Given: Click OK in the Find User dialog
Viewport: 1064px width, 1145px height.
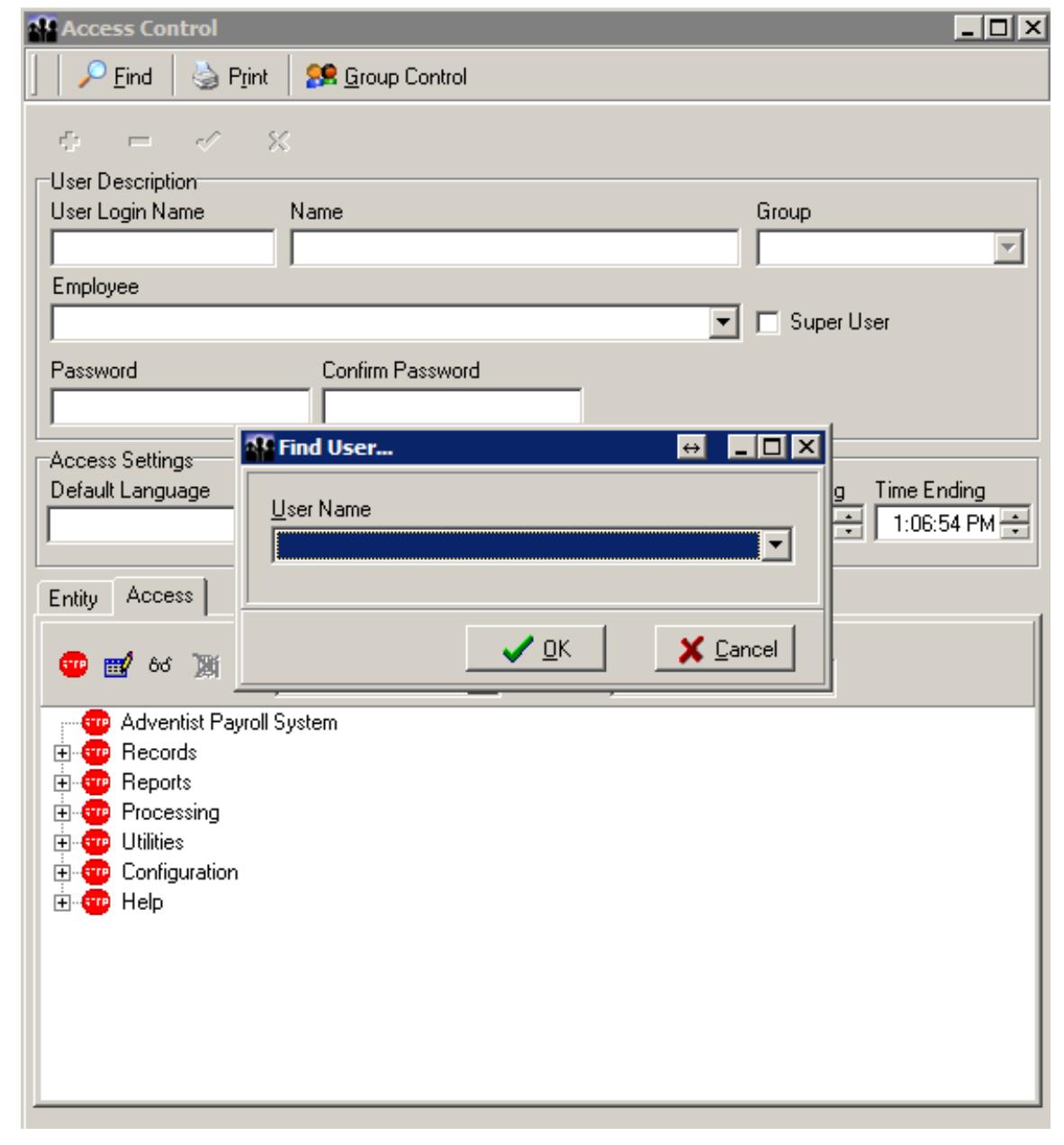Looking at the screenshot, I should [536, 649].
